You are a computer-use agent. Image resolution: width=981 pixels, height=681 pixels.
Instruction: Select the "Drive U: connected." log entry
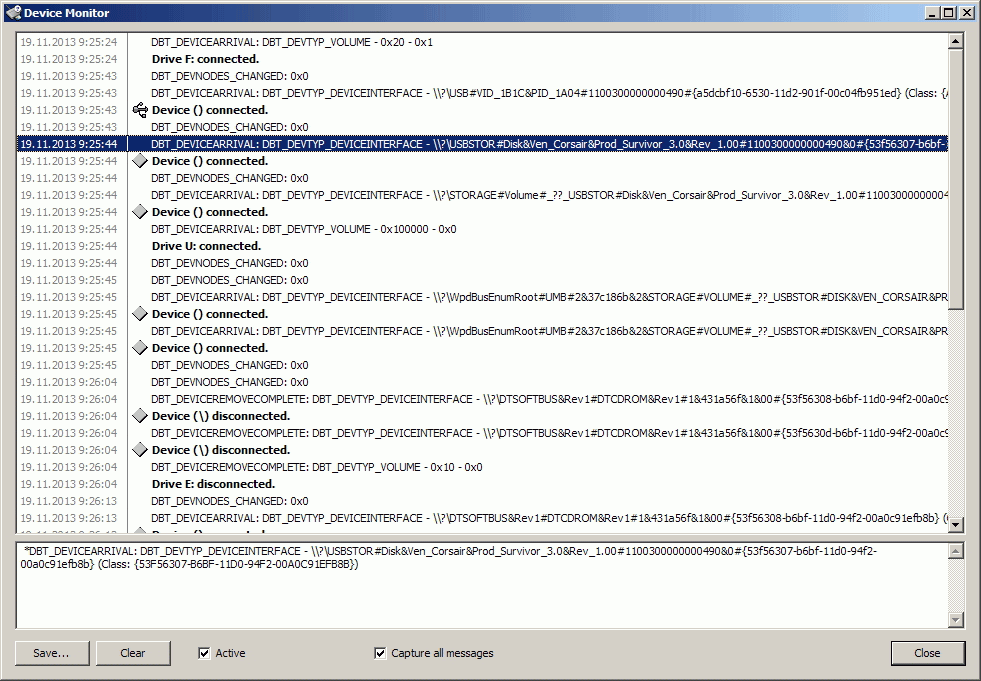tap(206, 246)
